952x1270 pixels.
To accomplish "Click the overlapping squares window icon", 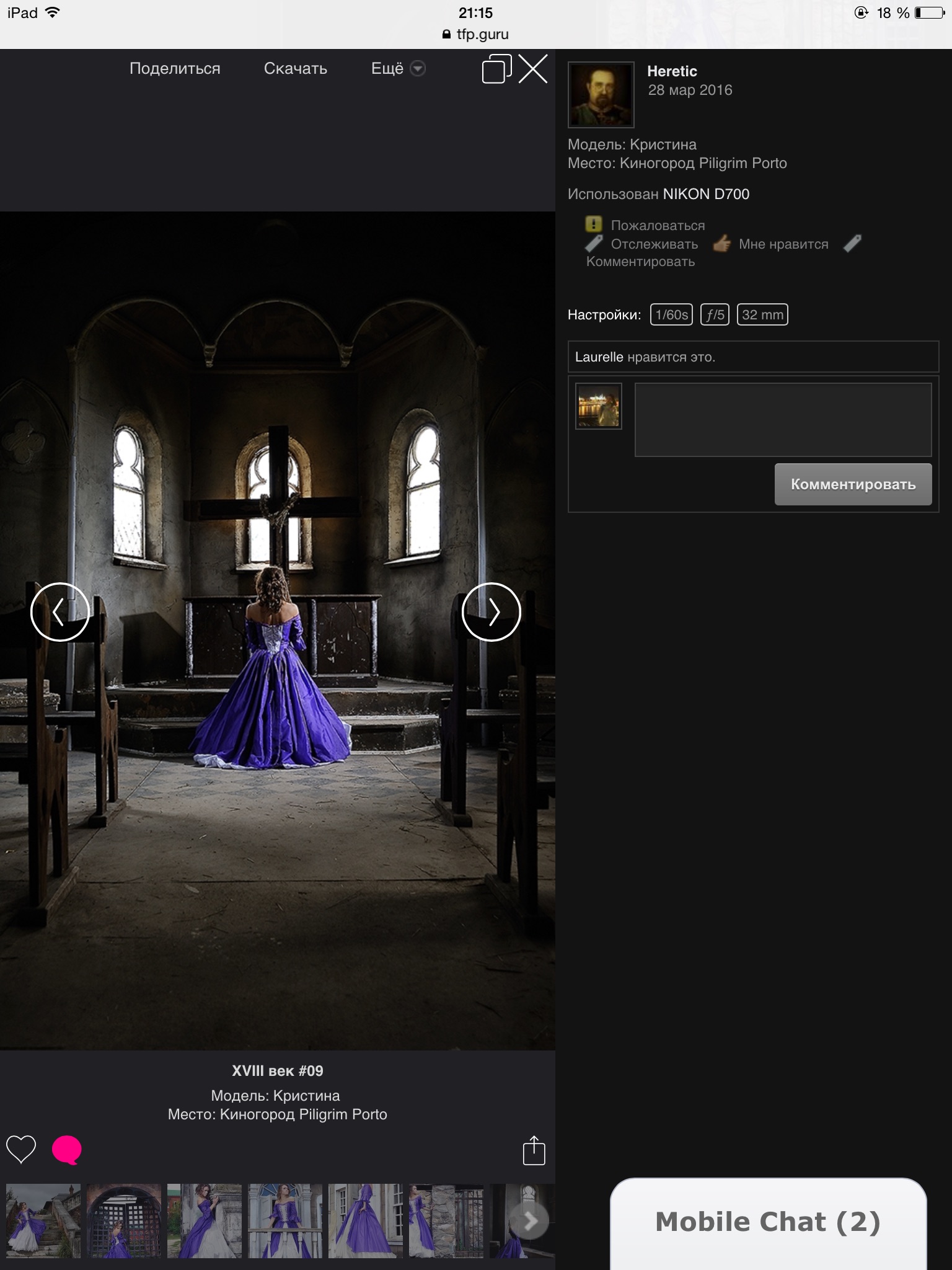I will pyautogui.click(x=496, y=69).
